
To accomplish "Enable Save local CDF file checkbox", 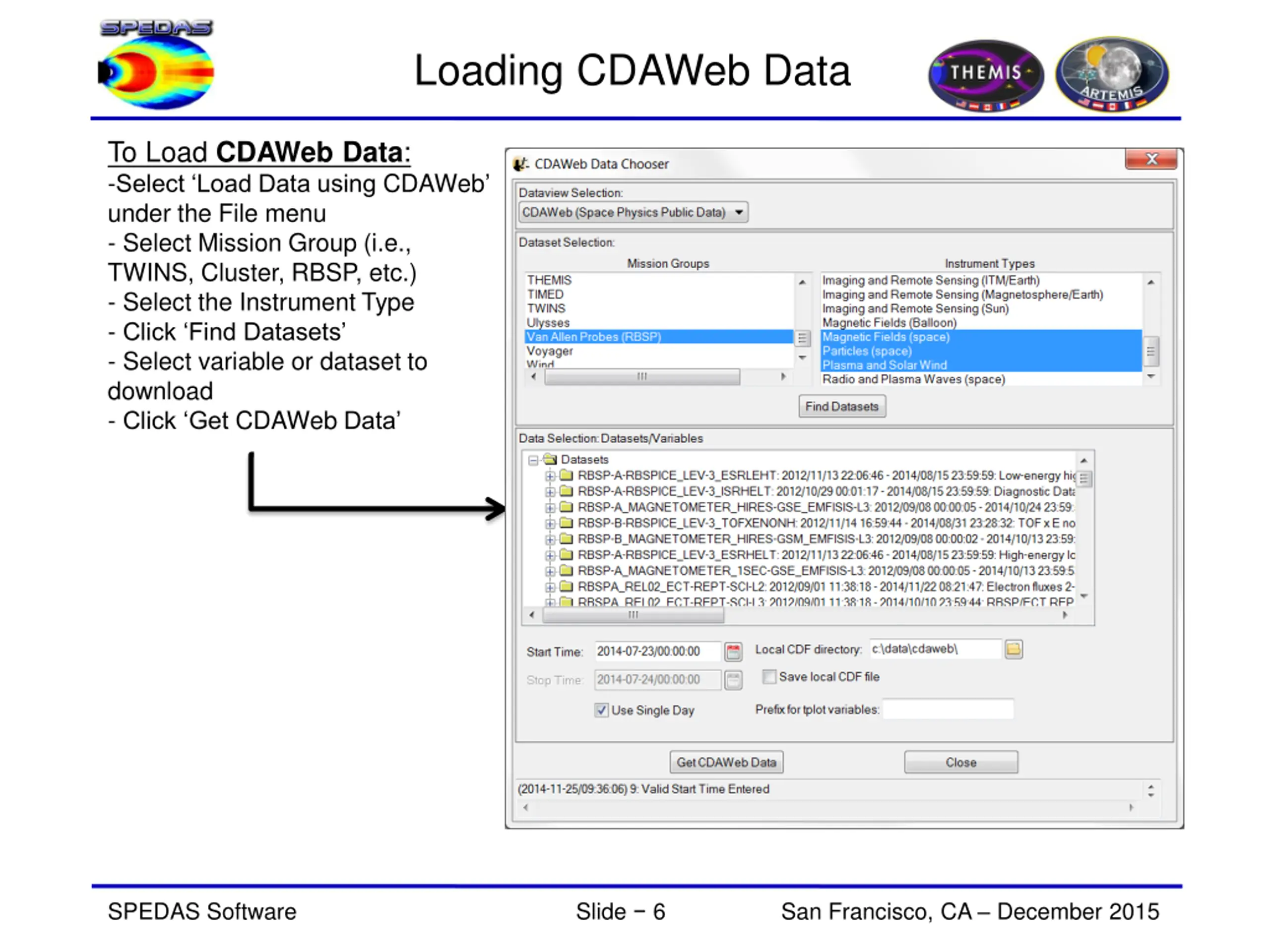I will (x=769, y=677).
